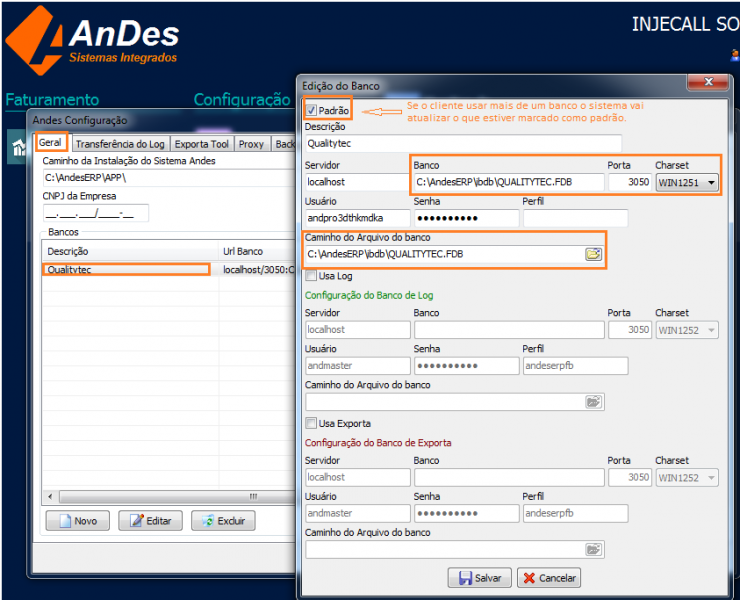Image resolution: width=740 pixels, height=600 pixels.
Task: Click the CNPJ da Empresa field
Action: point(96,213)
